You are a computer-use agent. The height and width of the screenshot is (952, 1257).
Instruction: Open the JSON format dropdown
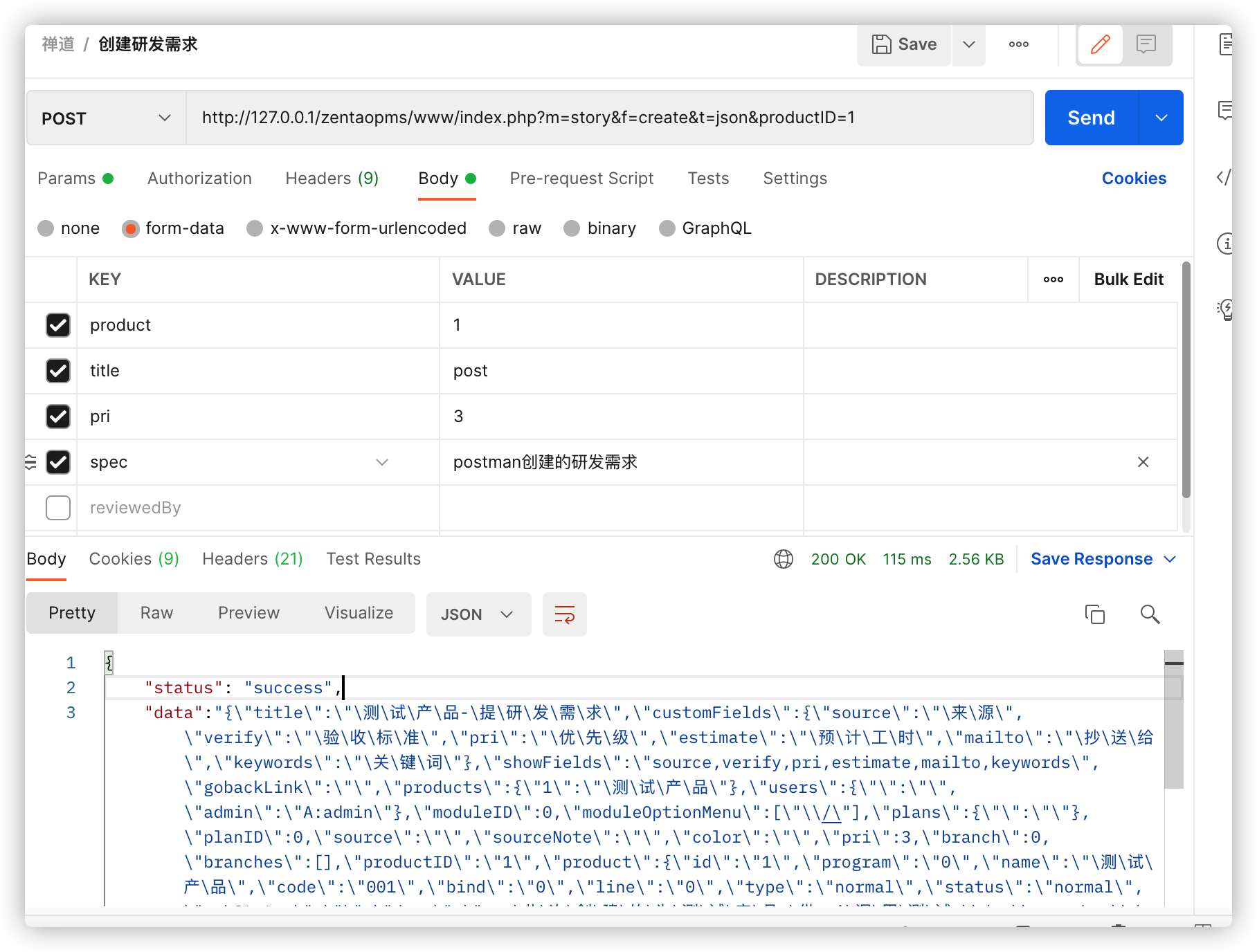coord(478,614)
